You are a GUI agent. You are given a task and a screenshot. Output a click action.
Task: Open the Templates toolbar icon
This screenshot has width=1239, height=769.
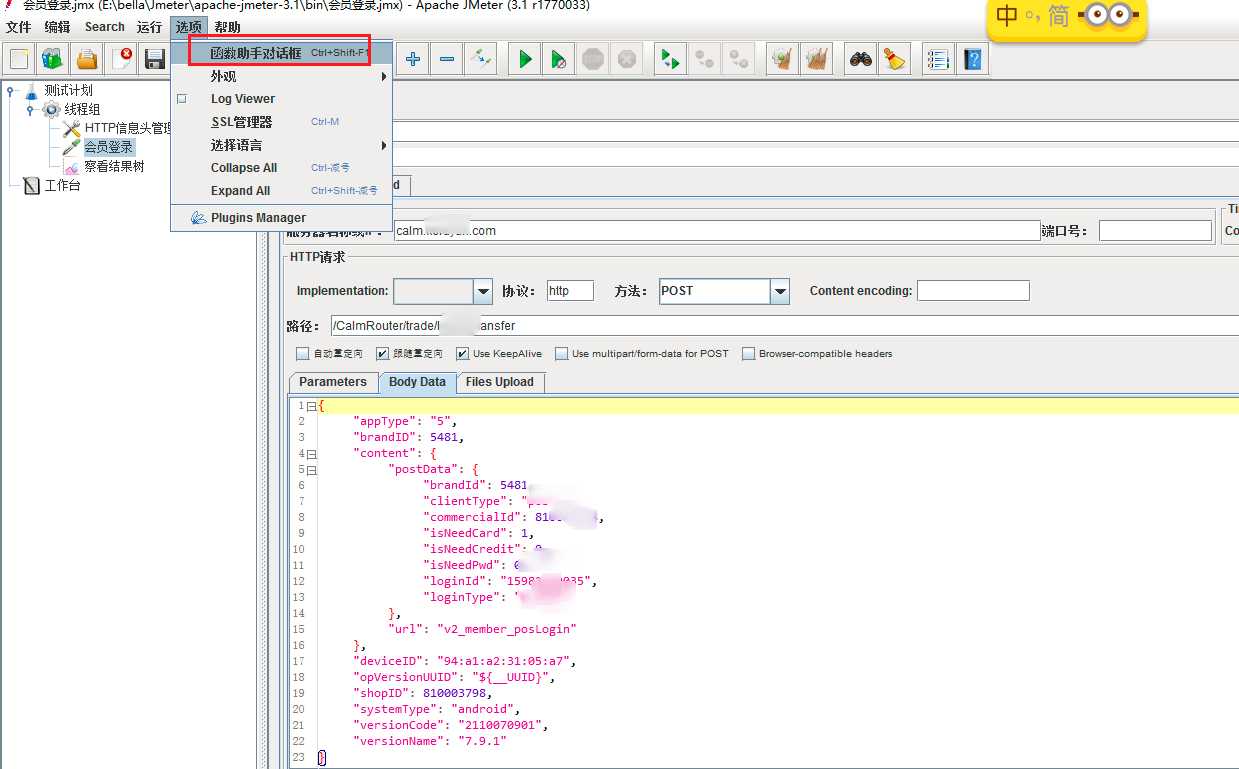coord(52,59)
